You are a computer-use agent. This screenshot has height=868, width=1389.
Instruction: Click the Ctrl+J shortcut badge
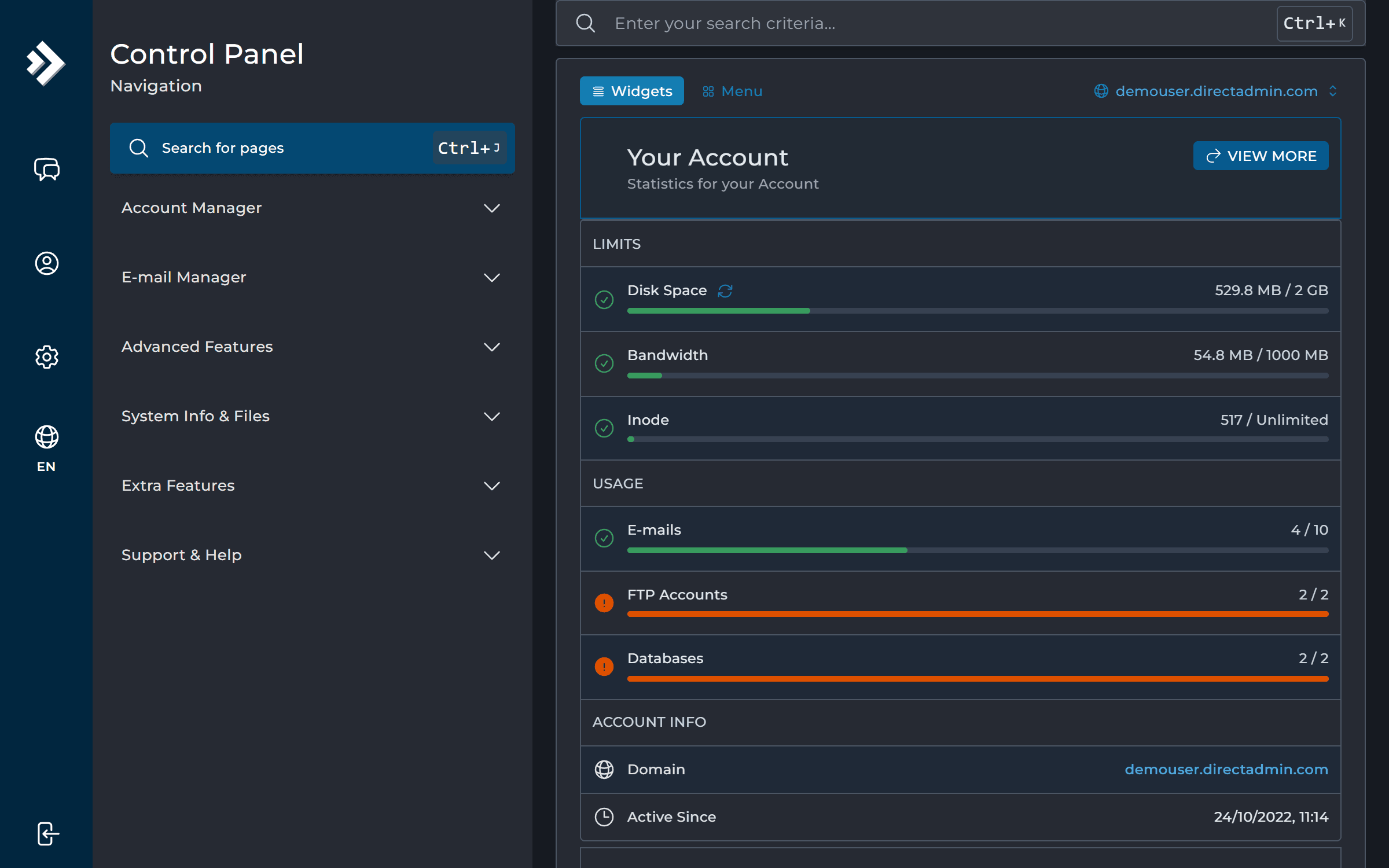(469, 148)
